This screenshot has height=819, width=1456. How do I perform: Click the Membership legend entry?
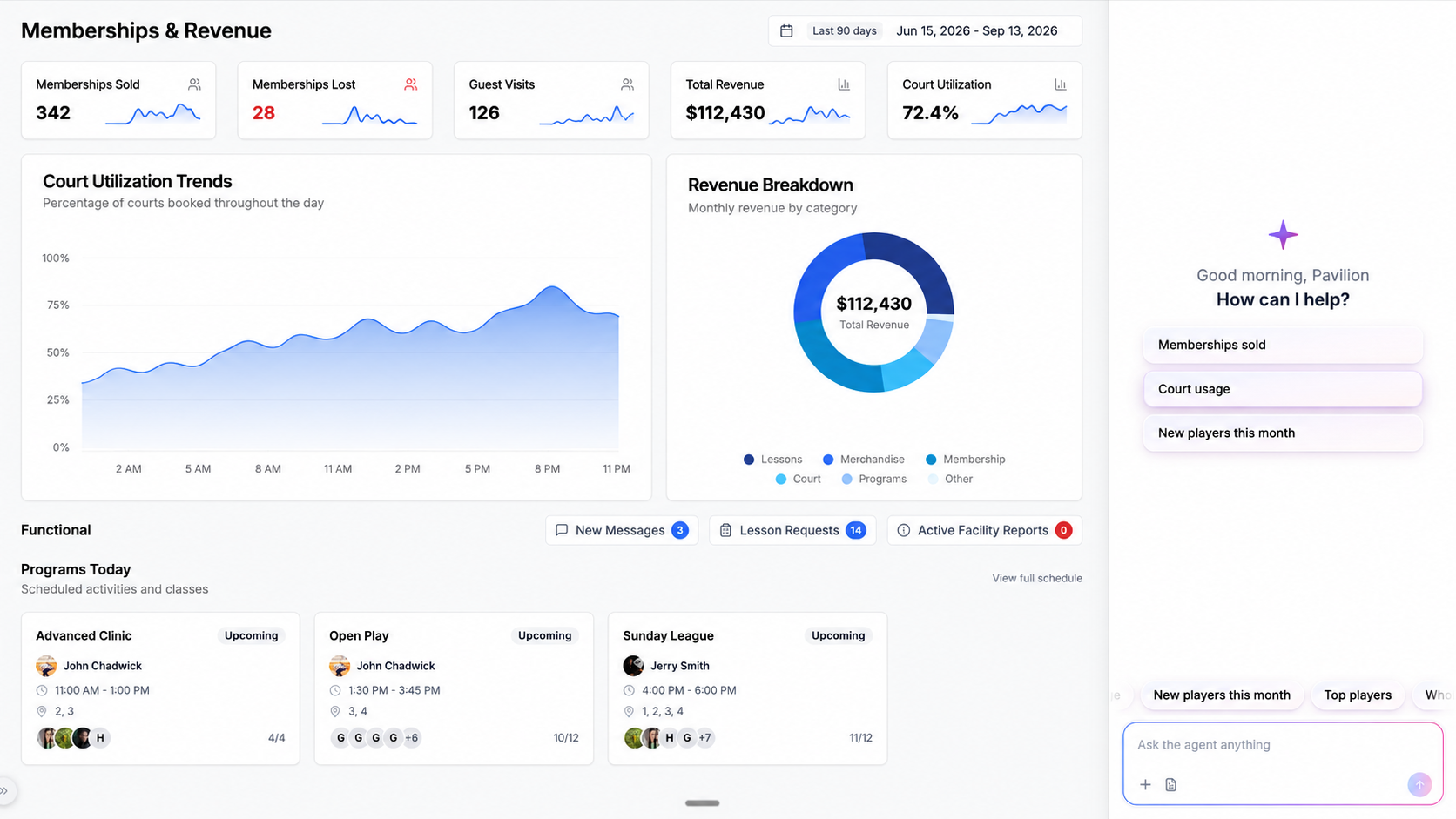(966, 460)
